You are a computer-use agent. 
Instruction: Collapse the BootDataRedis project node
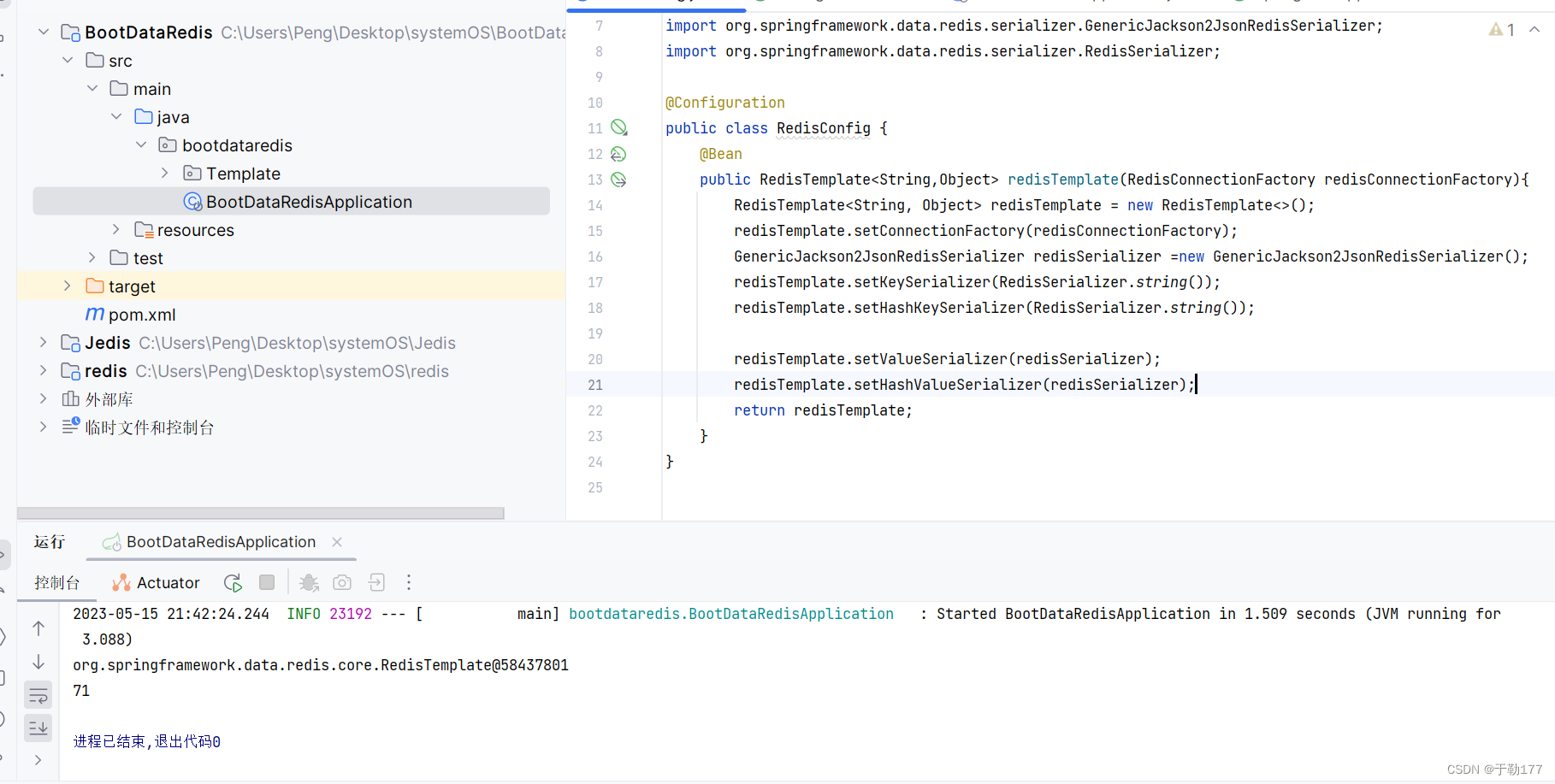(x=44, y=32)
